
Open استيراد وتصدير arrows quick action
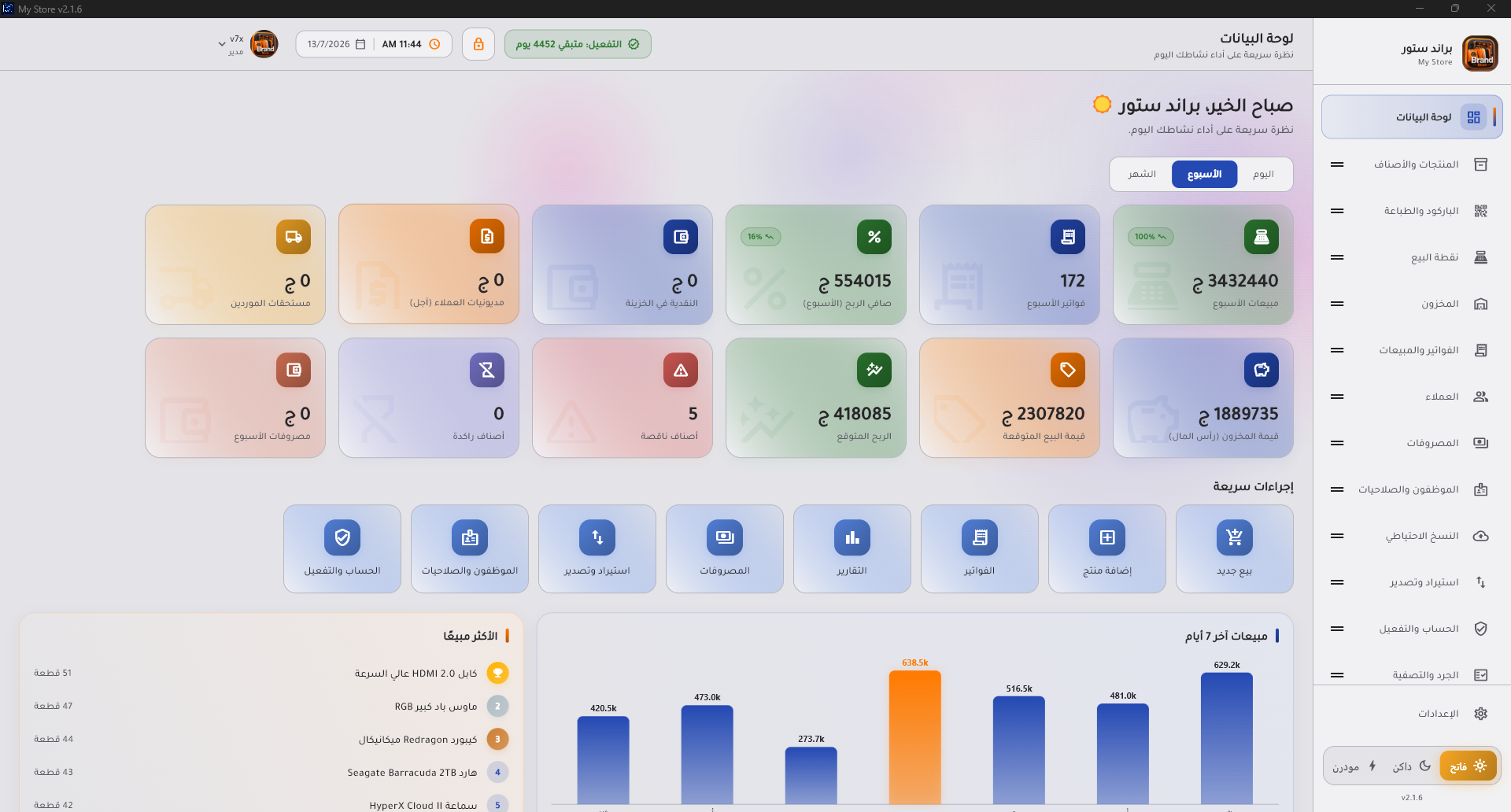point(597,548)
